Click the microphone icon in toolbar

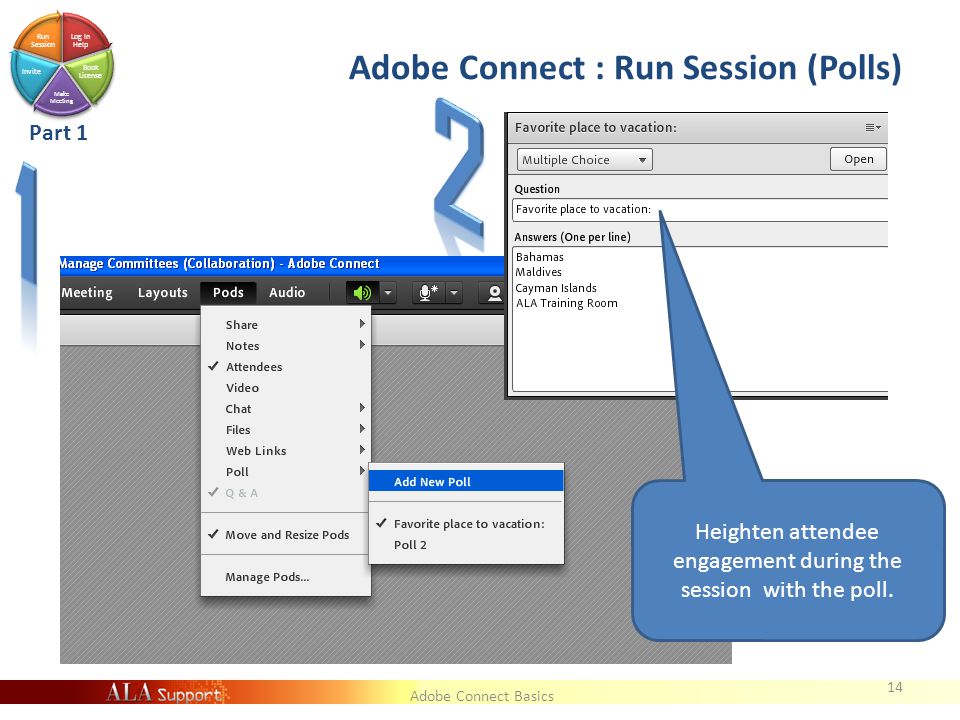pyautogui.click(x=428, y=293)
